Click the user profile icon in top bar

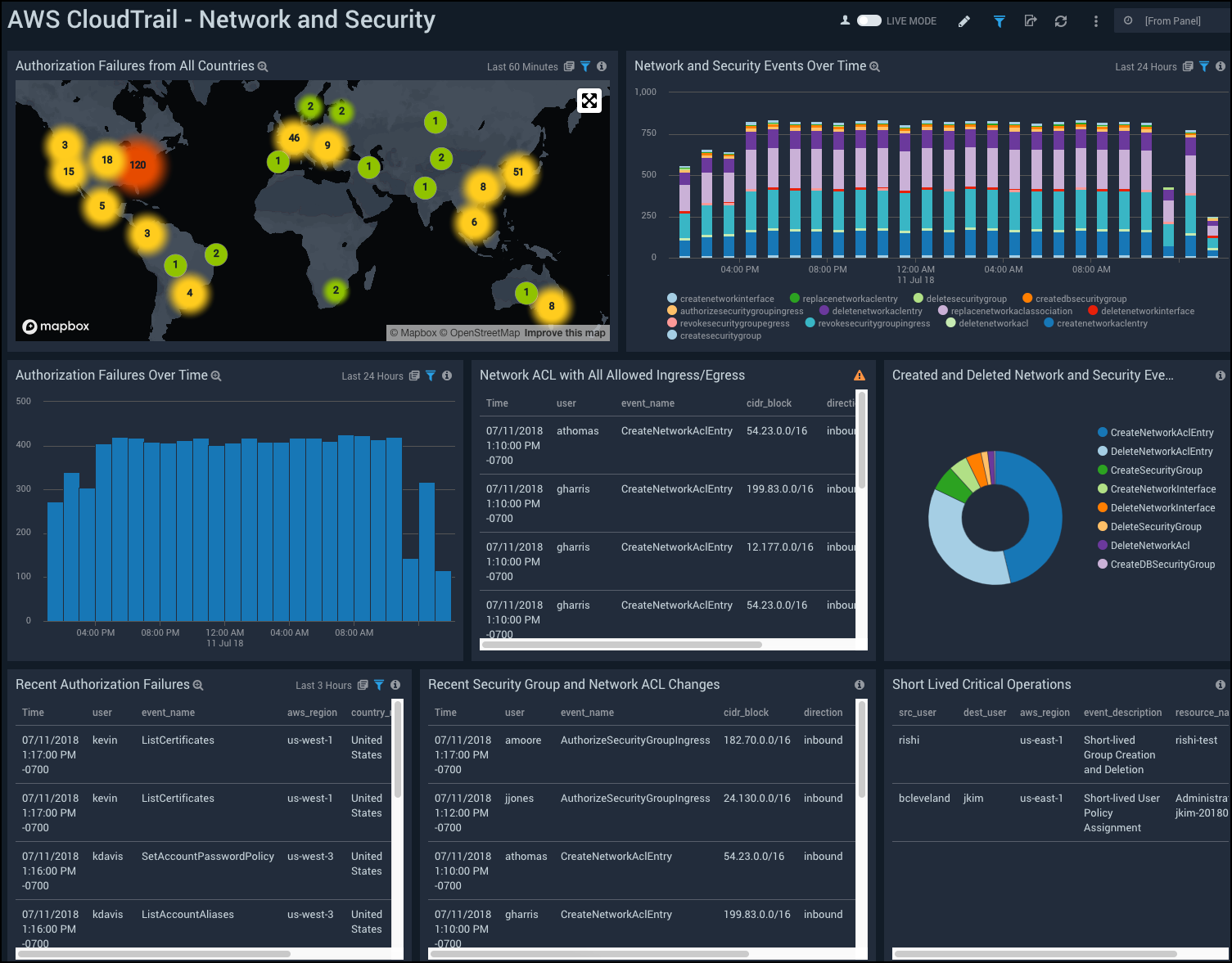[x=846, y=20]
